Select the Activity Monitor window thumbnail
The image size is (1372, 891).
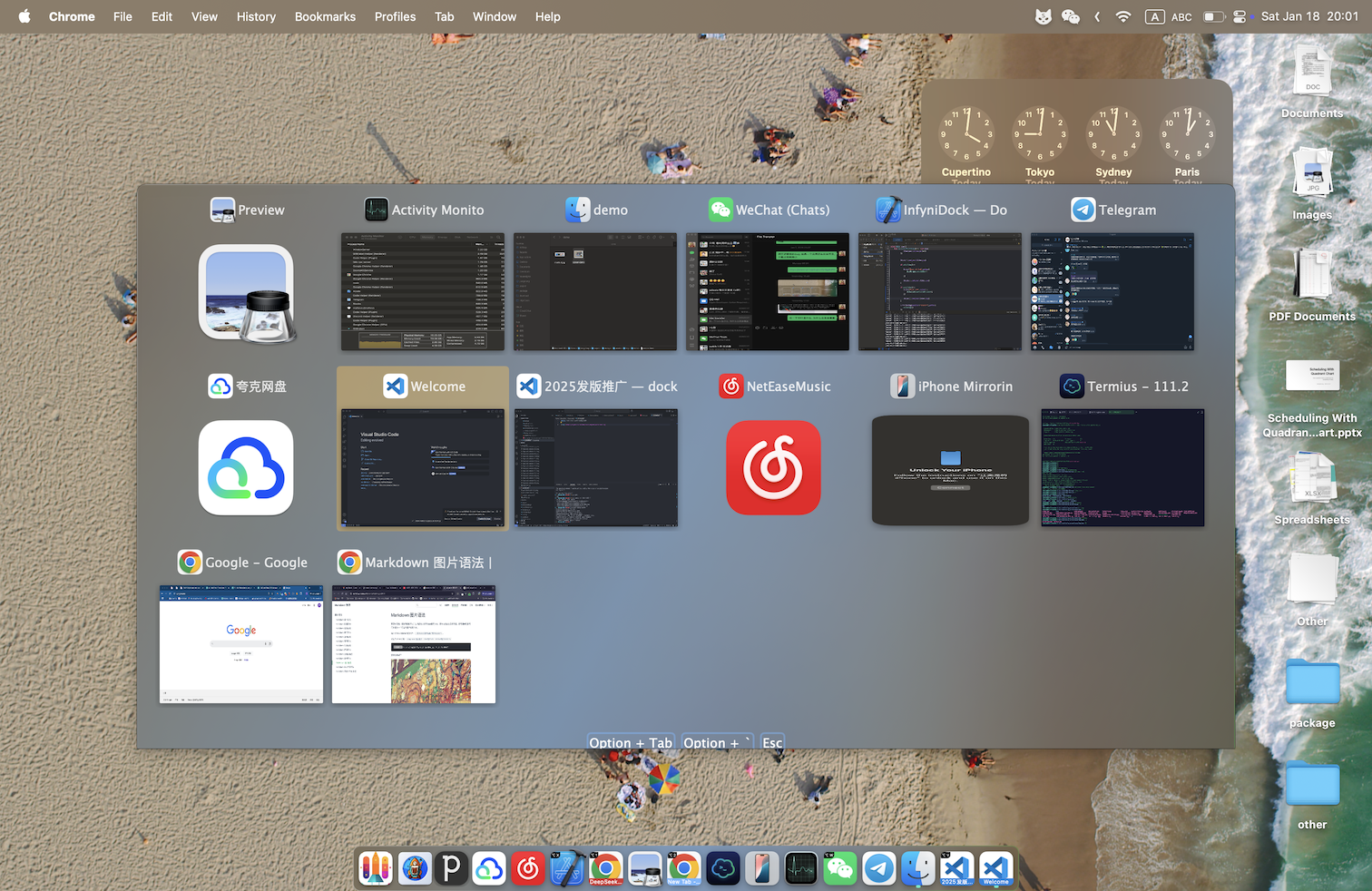[423, 292]
